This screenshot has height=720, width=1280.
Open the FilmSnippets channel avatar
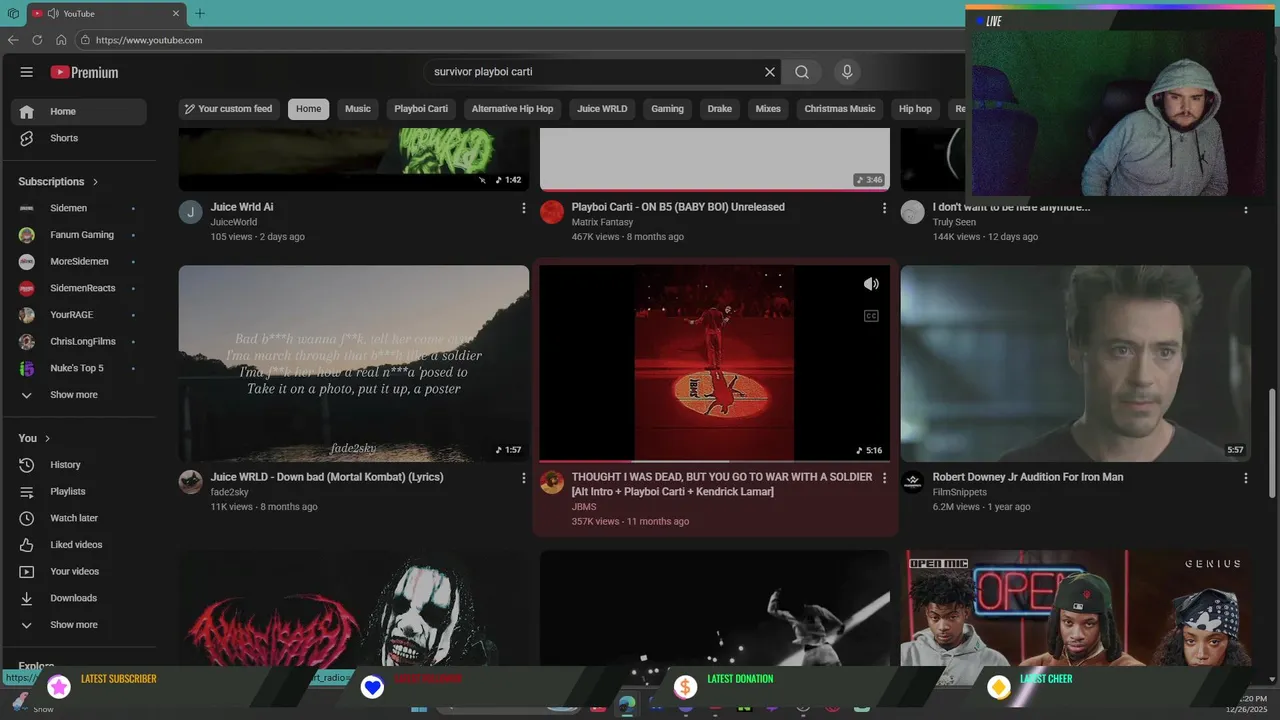pyautogui.click(x=913, y=482)
